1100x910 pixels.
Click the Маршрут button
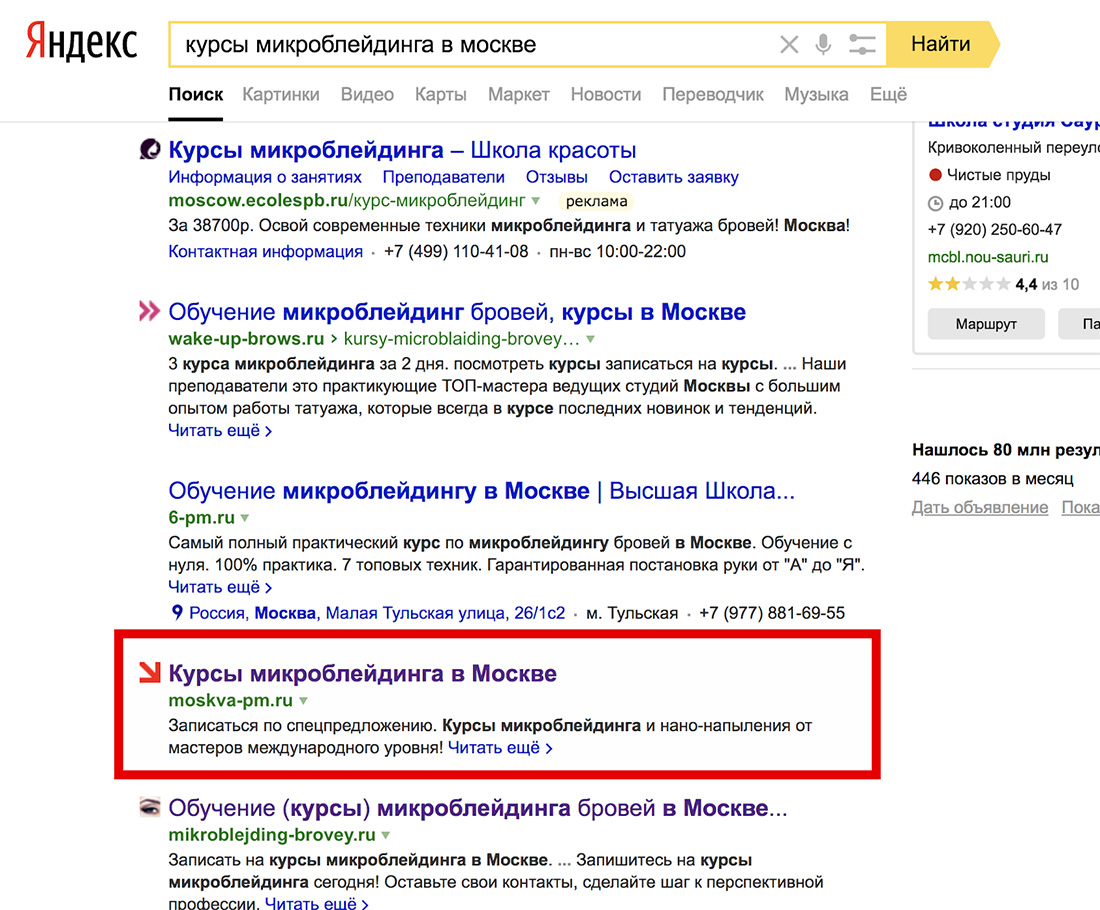coord(986,324)
